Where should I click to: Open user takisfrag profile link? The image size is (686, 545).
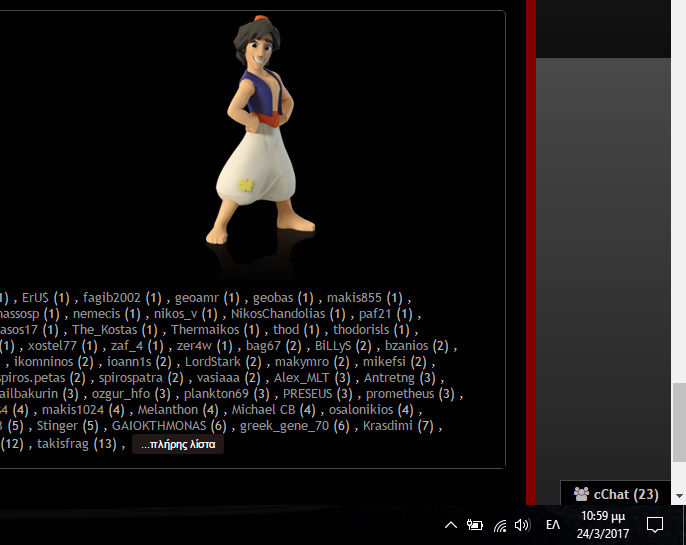click(x=63, y=444)
